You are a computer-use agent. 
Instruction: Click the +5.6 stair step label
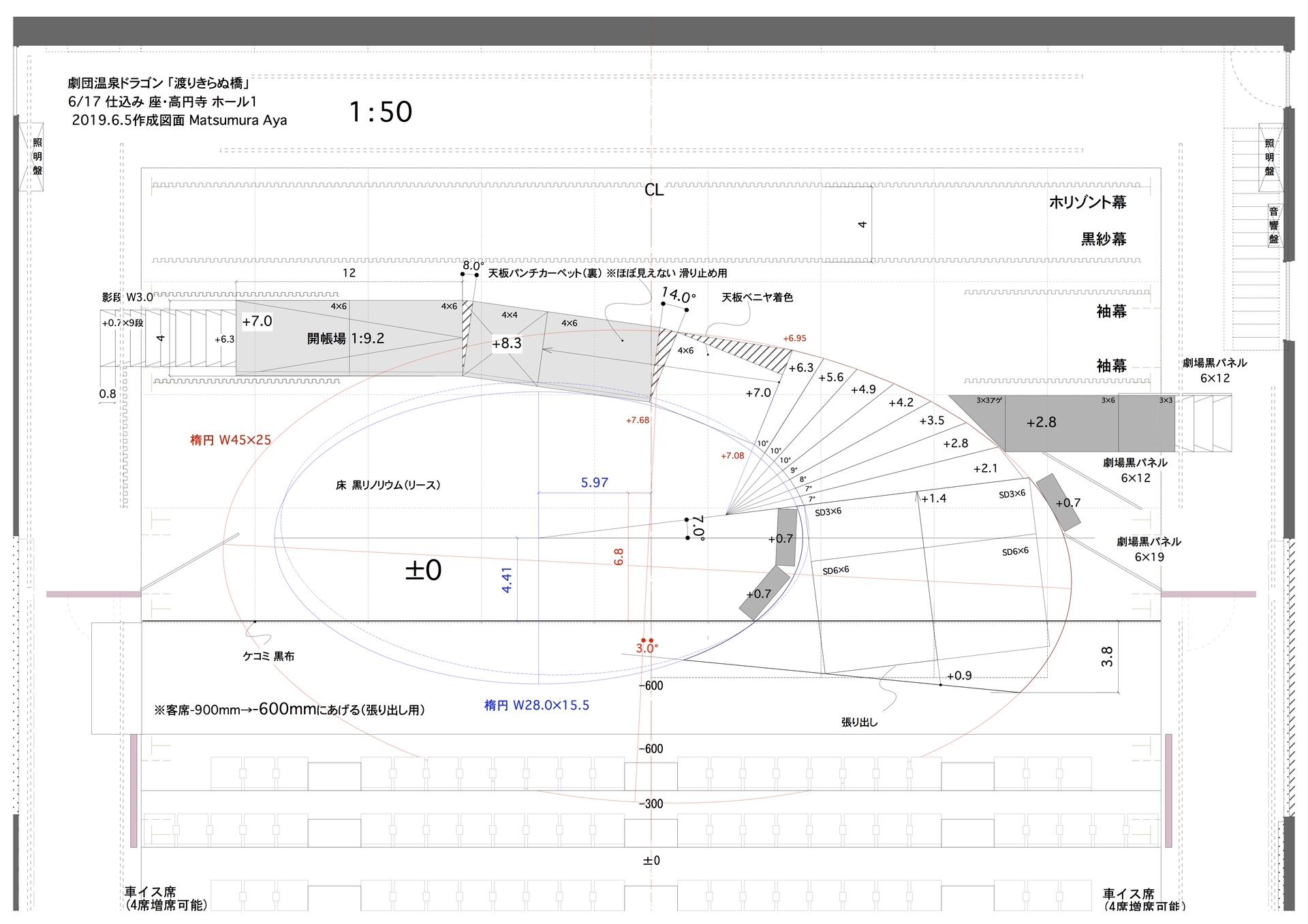(x=830, y=377)
